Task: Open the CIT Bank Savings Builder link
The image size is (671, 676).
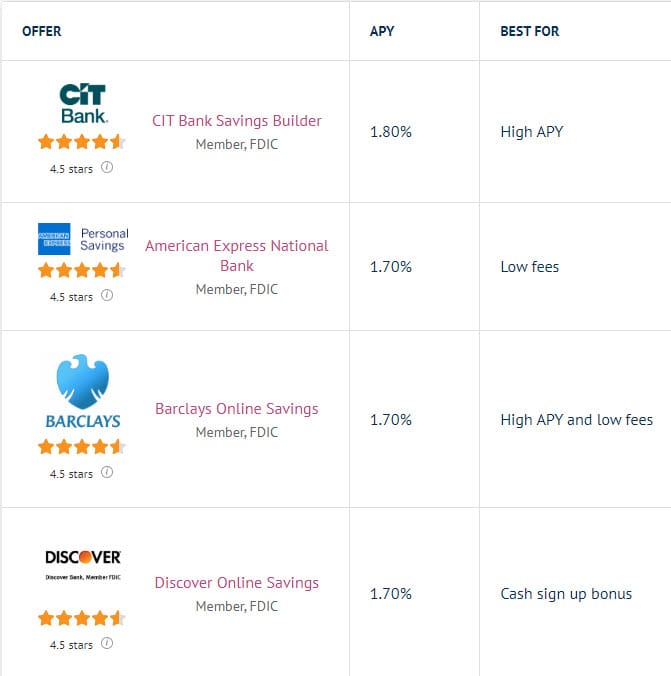Action: pyautogui.click(x=237, y=121)
